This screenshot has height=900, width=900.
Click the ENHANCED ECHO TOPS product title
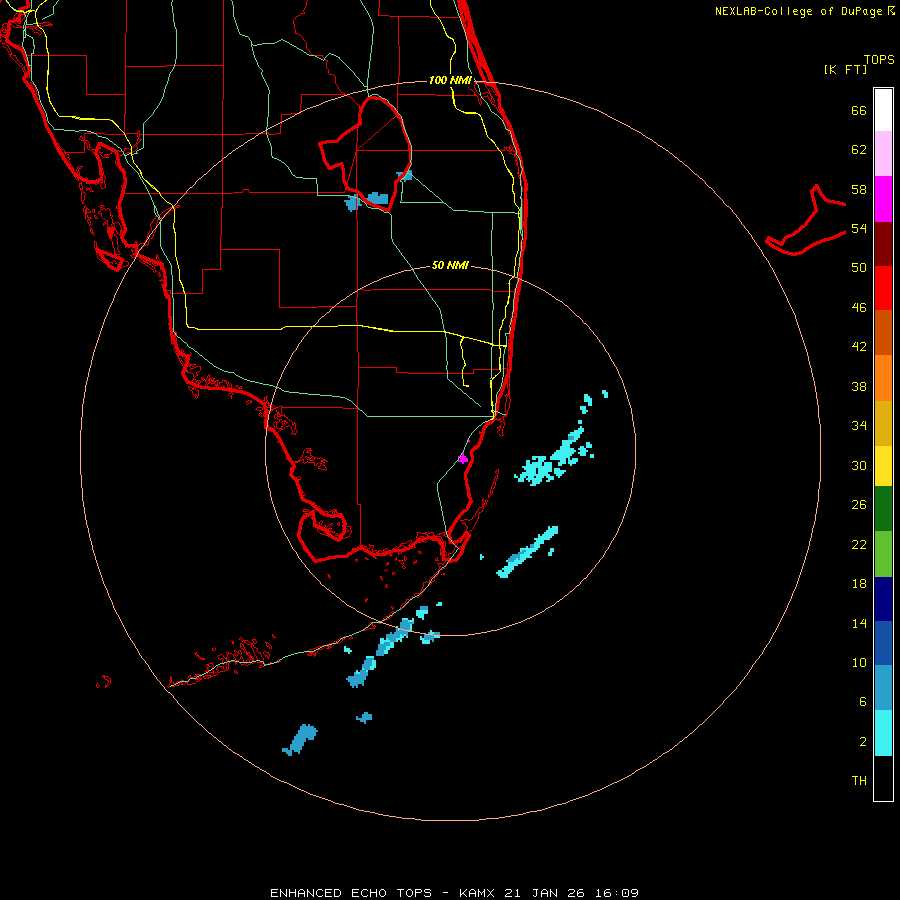(x=351, y=893)
